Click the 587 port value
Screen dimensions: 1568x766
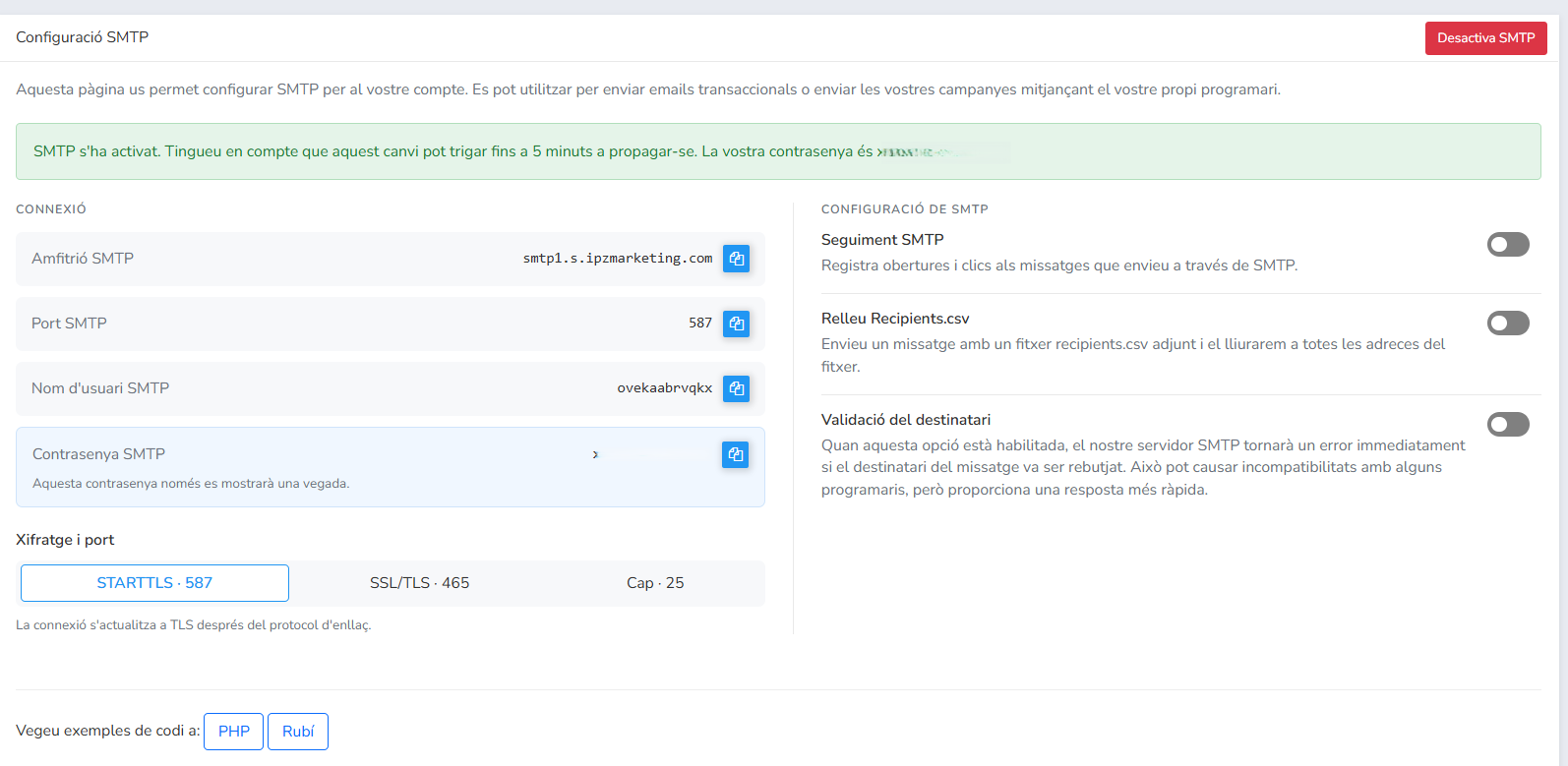pyautogui.click(x=700, y=324)
